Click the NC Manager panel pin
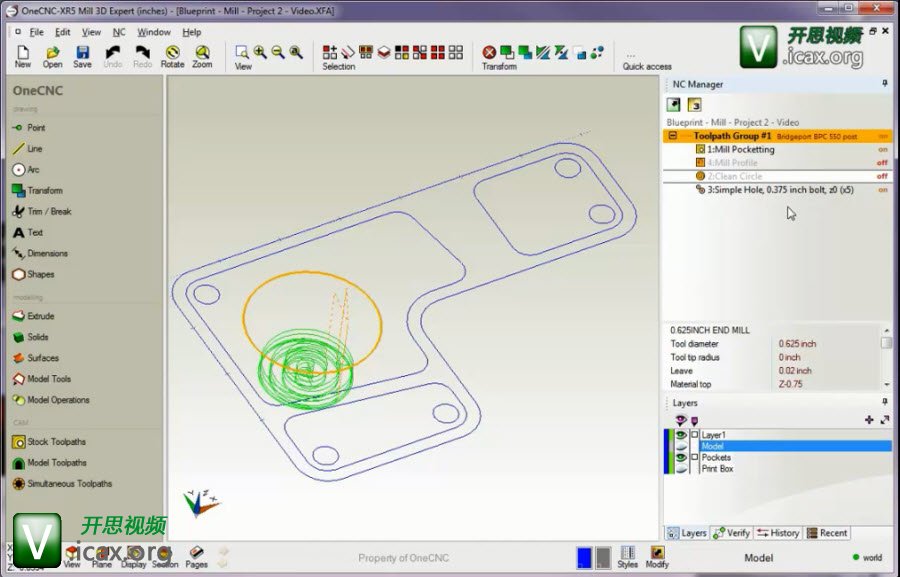Viewport: 900px width, 577px height. (884, 84)
